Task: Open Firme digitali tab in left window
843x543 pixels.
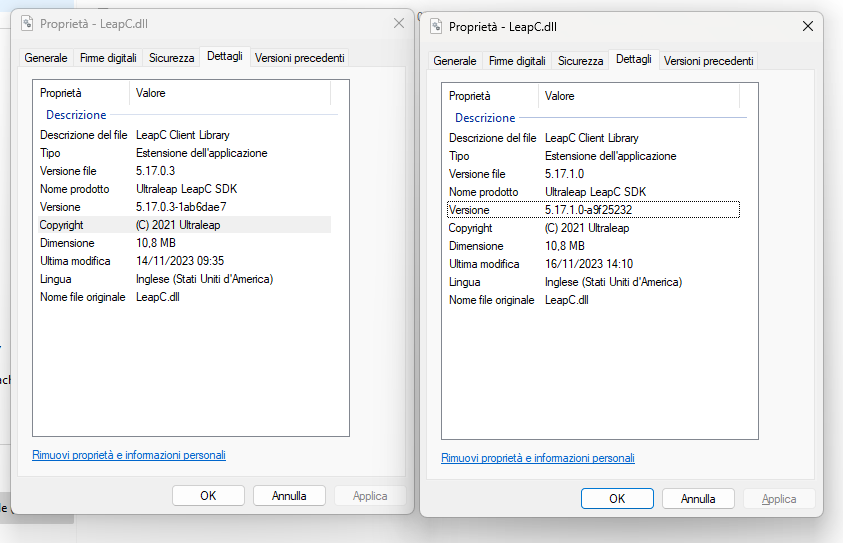Action: (108, 58)
